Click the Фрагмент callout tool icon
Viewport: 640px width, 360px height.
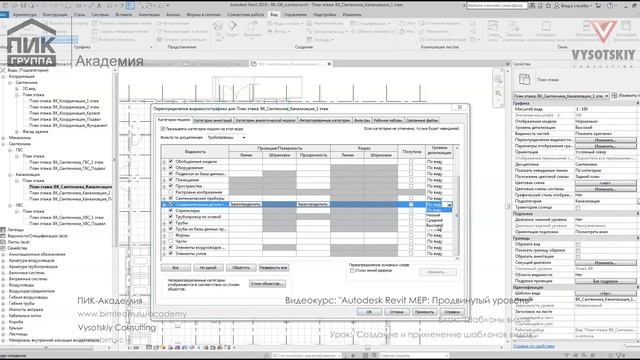click(252, 26)
